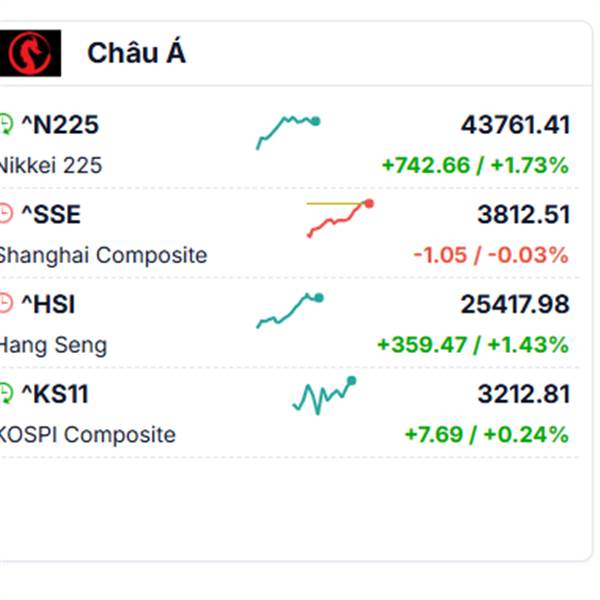Click the red dragon logo icon
The height and width of the screenshot is (600, 600).
(30, 53)
